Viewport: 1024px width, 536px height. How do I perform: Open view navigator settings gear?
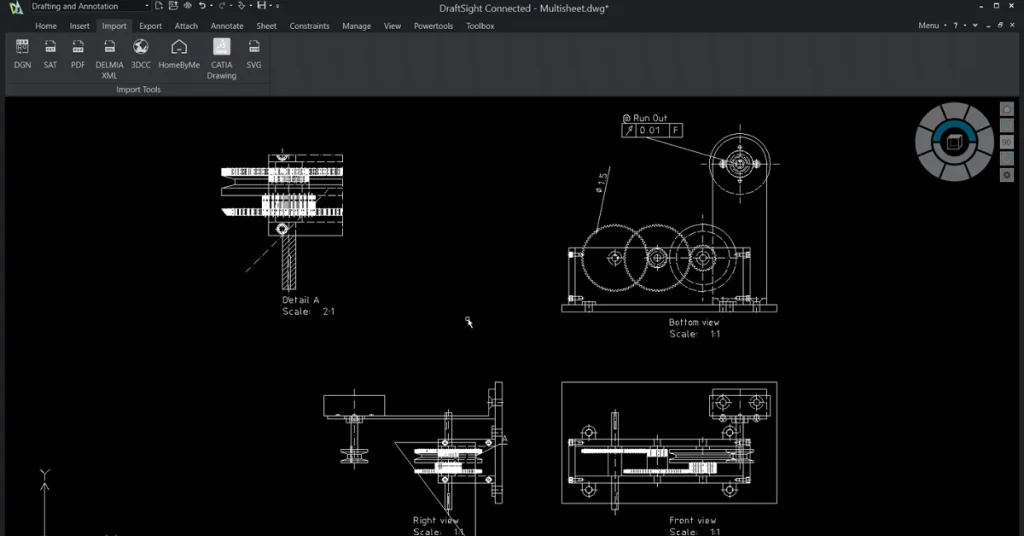[1007, 175]
